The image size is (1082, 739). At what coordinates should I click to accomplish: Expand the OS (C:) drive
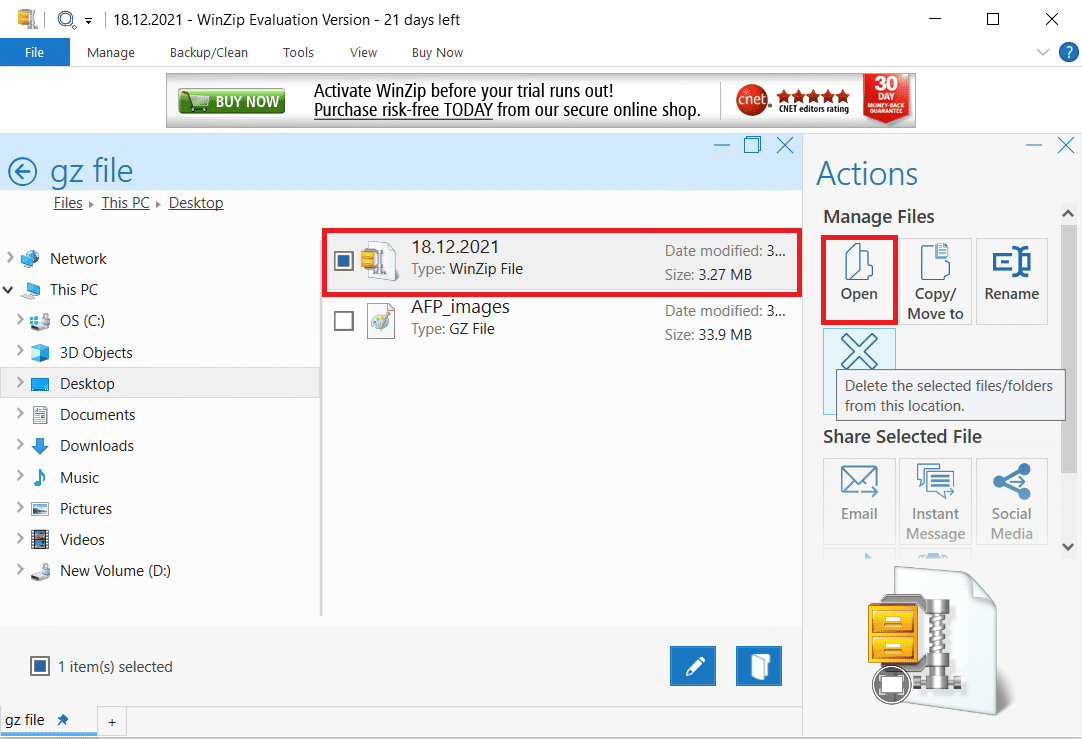[x=22, y=320]
